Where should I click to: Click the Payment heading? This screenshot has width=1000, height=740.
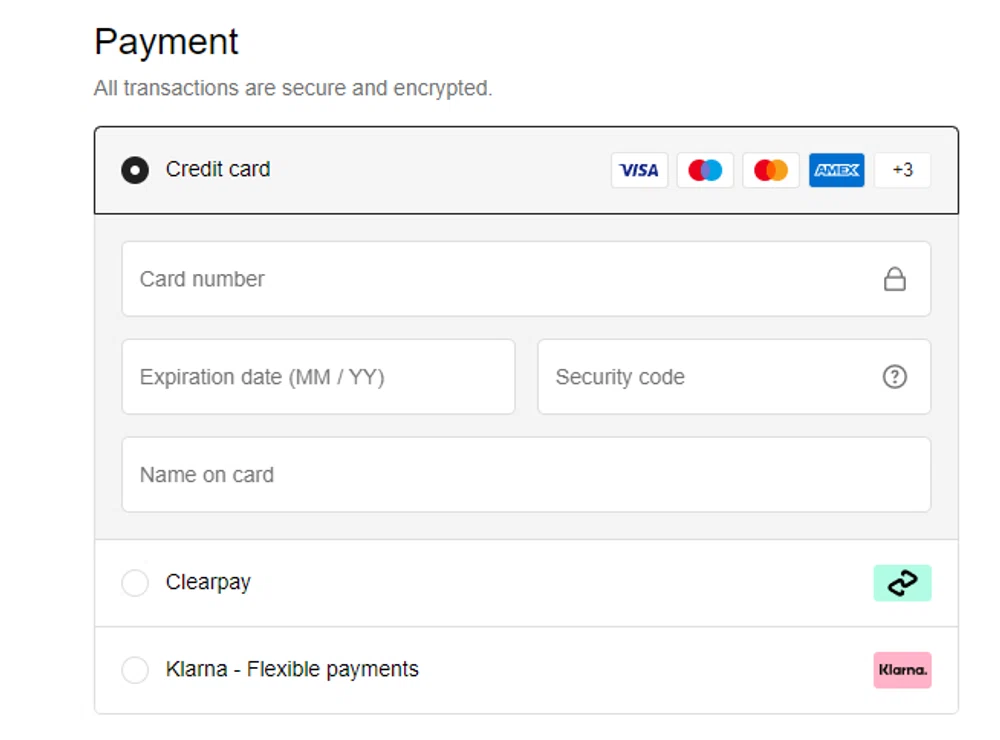166,41
